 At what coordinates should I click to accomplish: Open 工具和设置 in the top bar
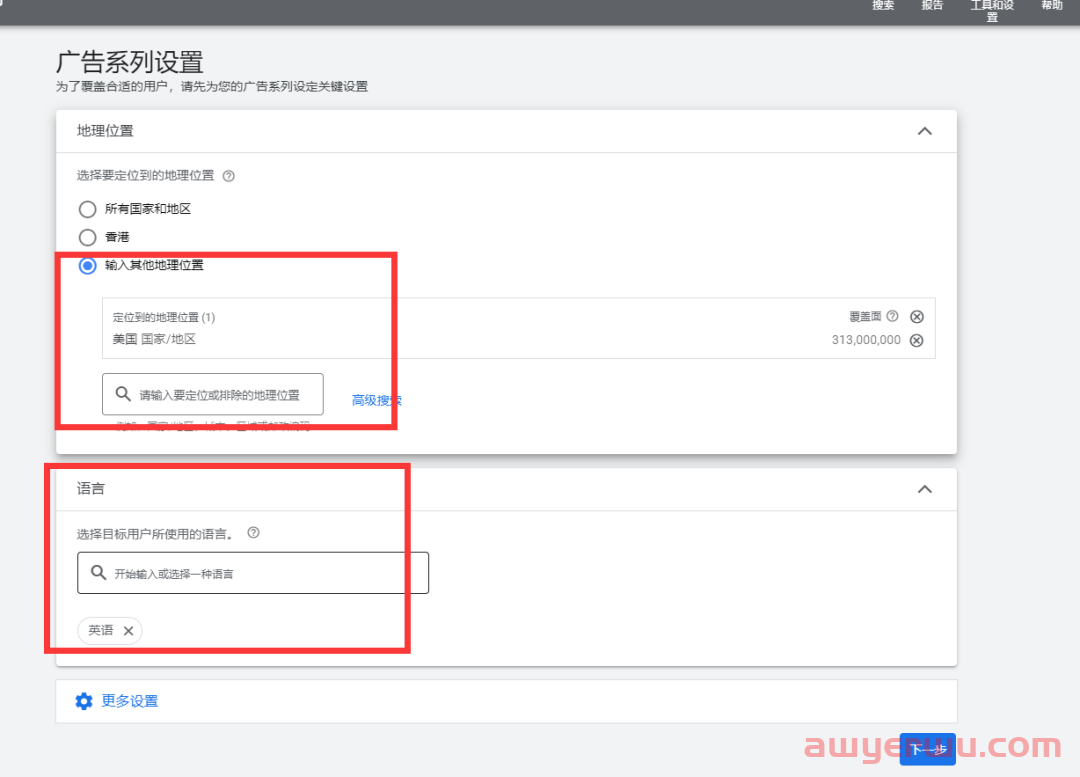tap(992, 10)
